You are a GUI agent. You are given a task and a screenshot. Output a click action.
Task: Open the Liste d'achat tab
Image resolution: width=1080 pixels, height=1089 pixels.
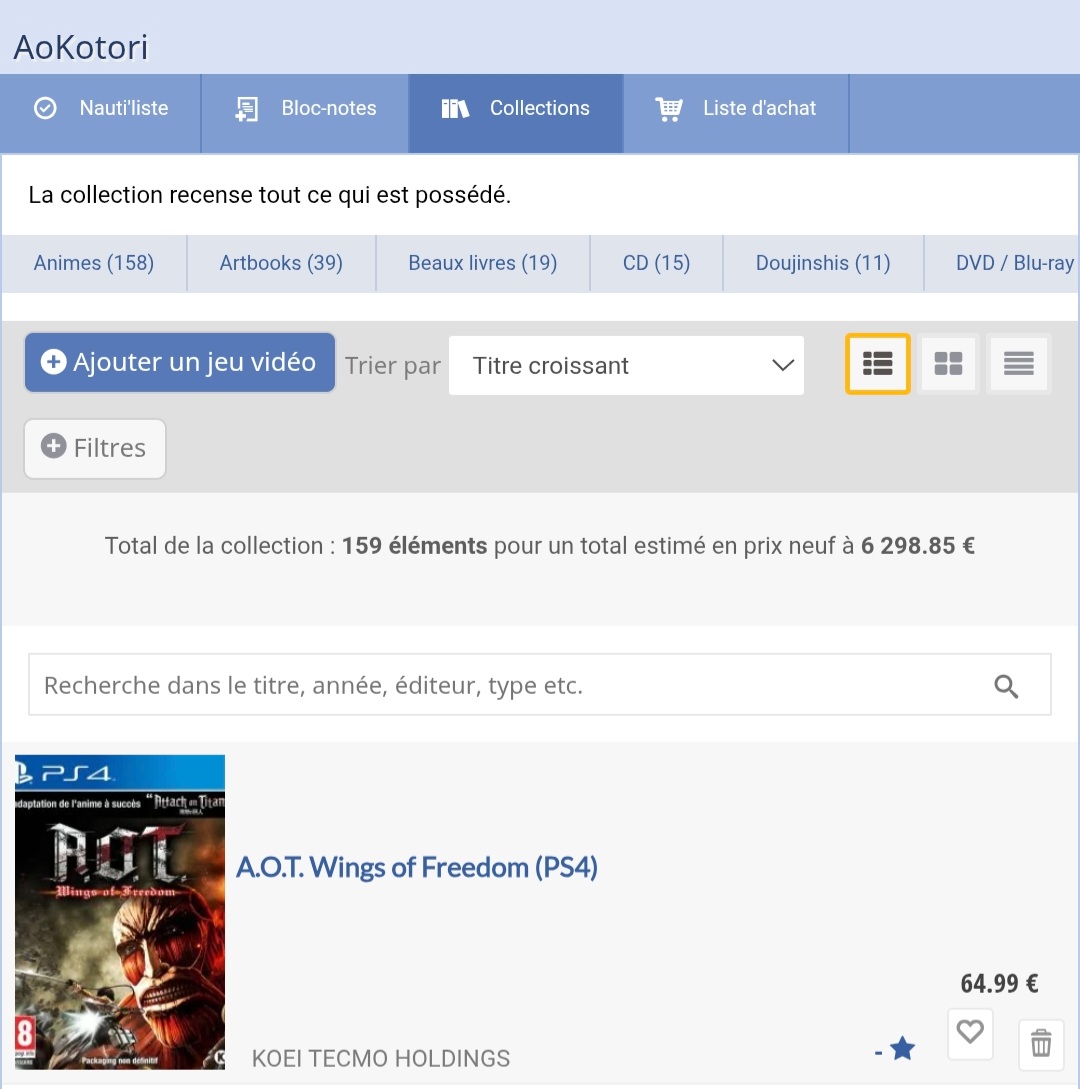736,113
